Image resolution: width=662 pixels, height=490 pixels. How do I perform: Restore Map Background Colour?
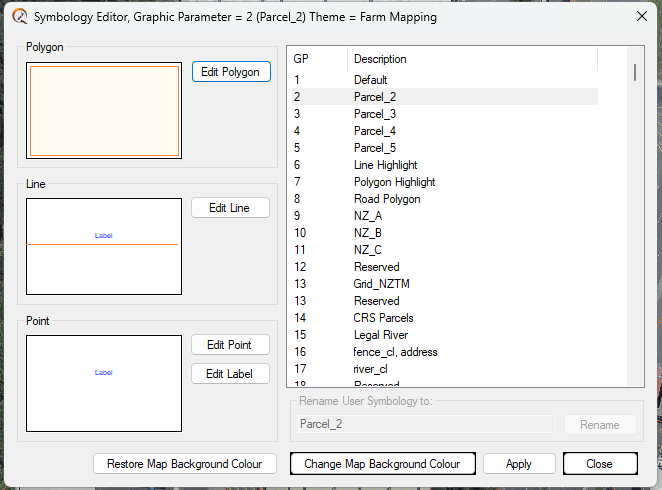tap(185, 464)
